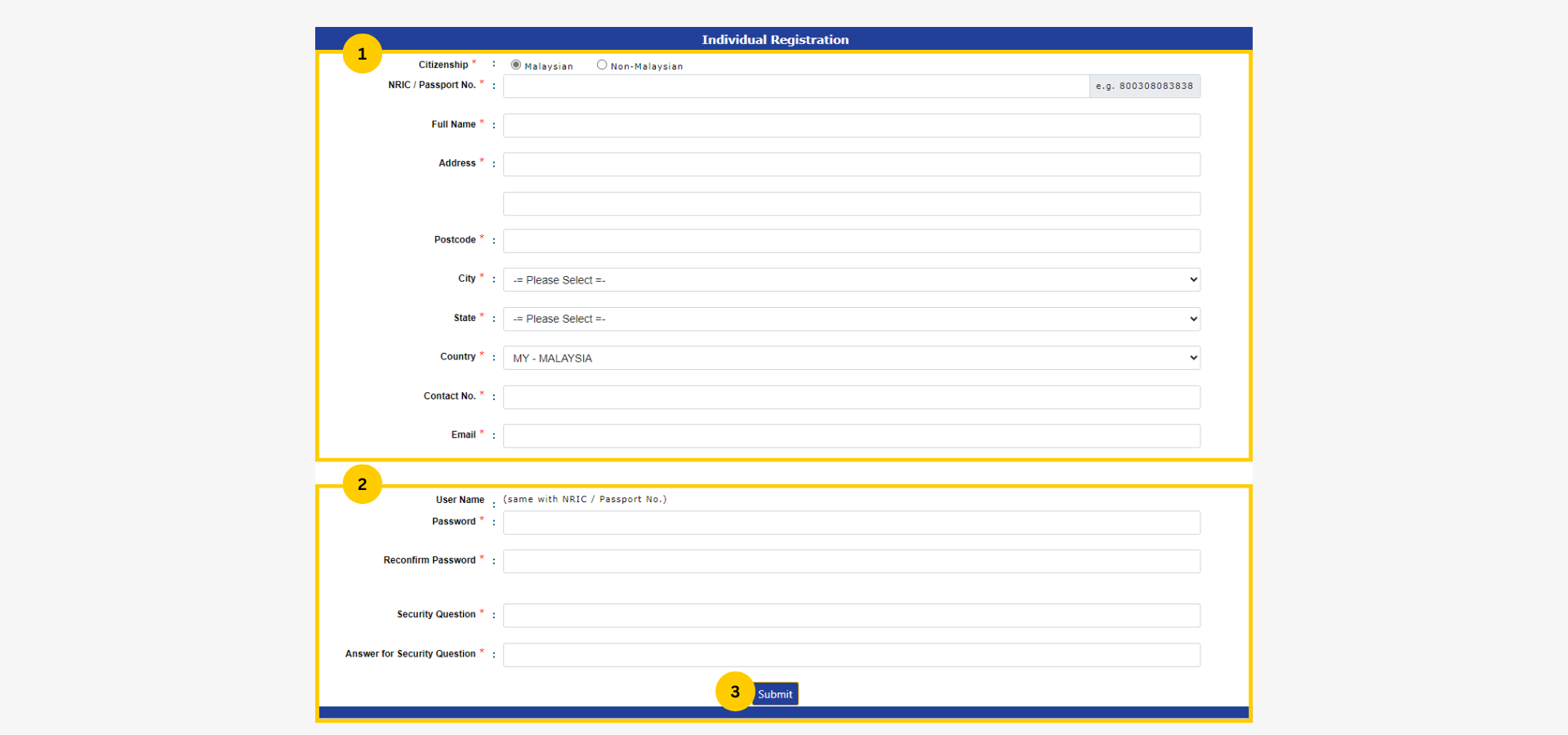Click the NRIC / Passport No. input field
This screenshot has height=735, width=1568.
pos(795,86)
